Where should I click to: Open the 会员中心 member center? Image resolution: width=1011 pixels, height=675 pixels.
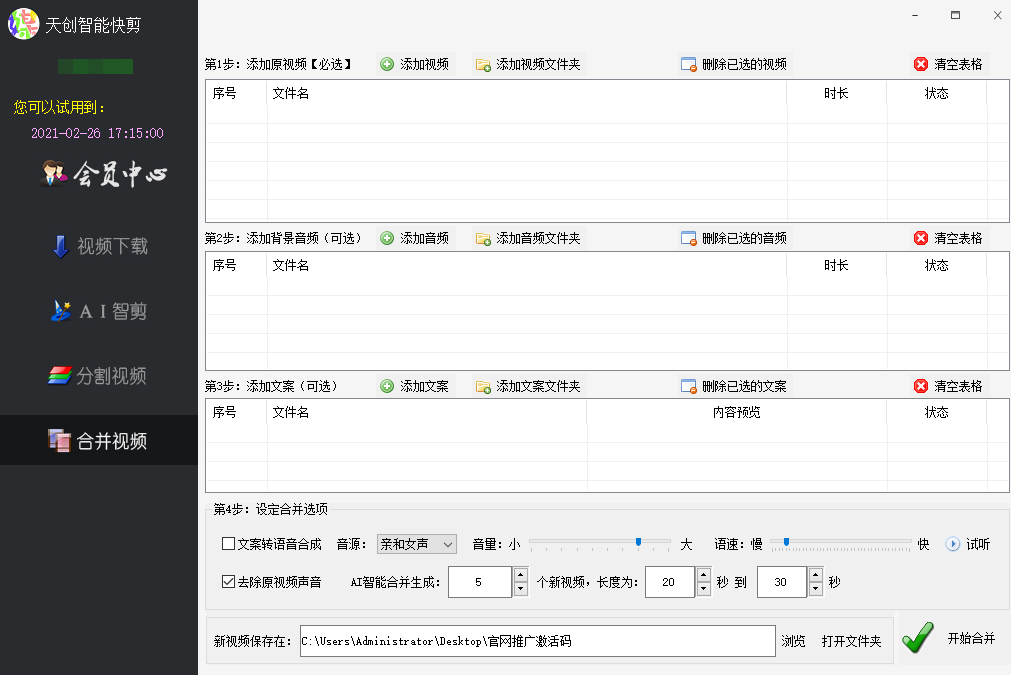[104, 174]
